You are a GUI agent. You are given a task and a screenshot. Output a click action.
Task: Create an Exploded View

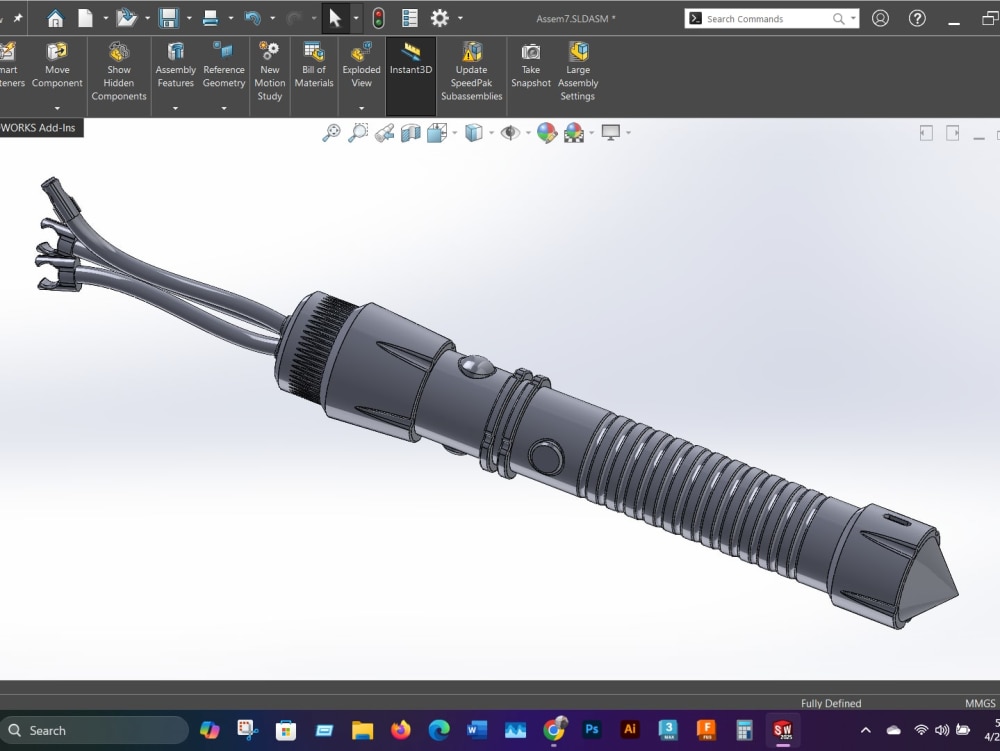tap(361, 65)
